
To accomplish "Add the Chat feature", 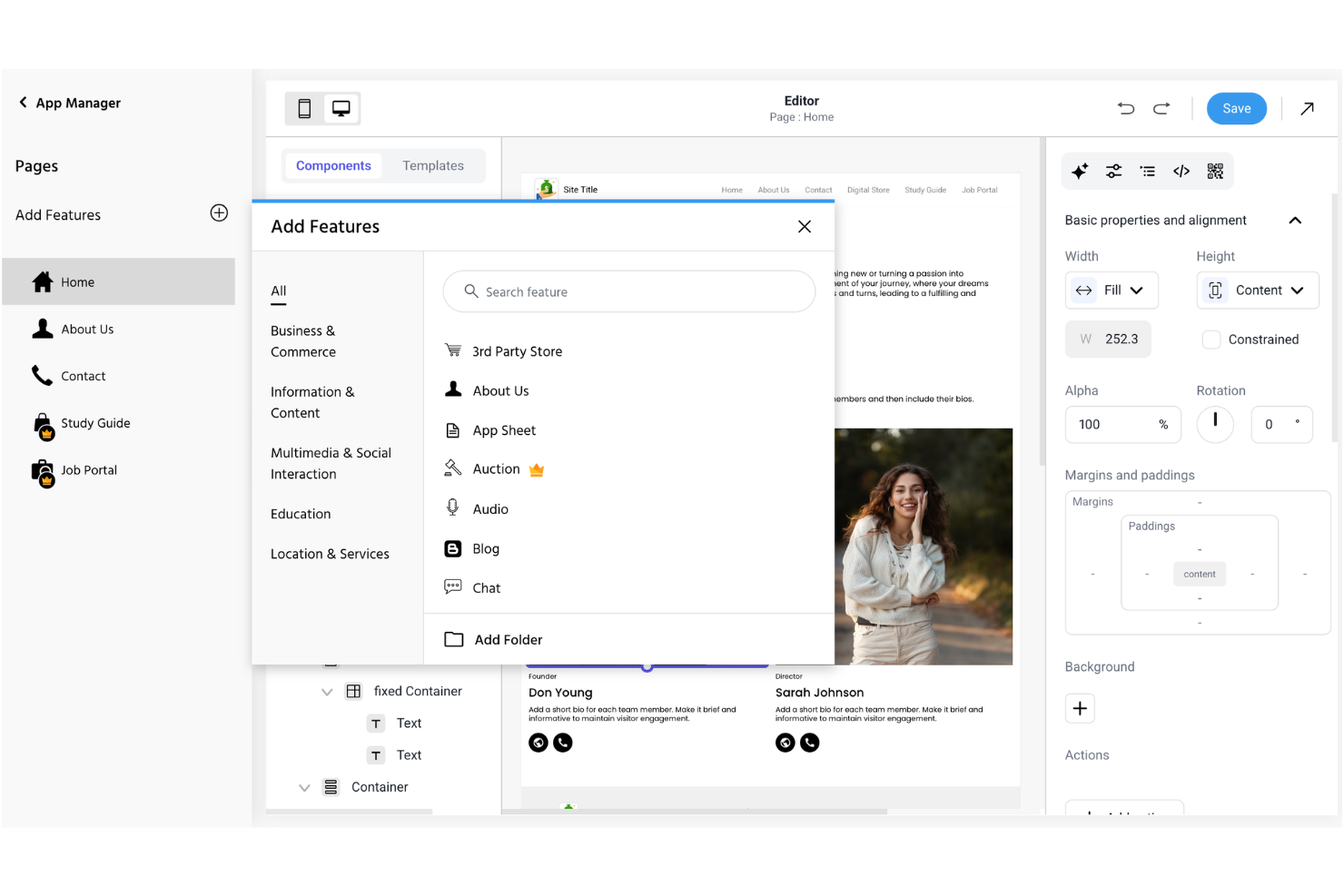I will pos(473,588).
